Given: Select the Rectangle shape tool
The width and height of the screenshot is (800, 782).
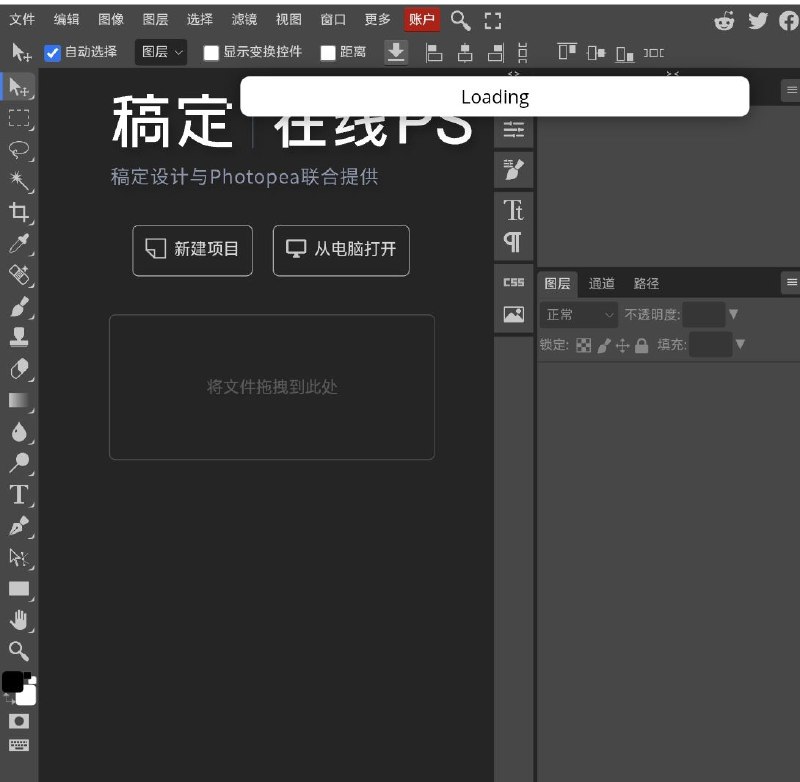Looking at the screenshot, I should coord(19,589).
